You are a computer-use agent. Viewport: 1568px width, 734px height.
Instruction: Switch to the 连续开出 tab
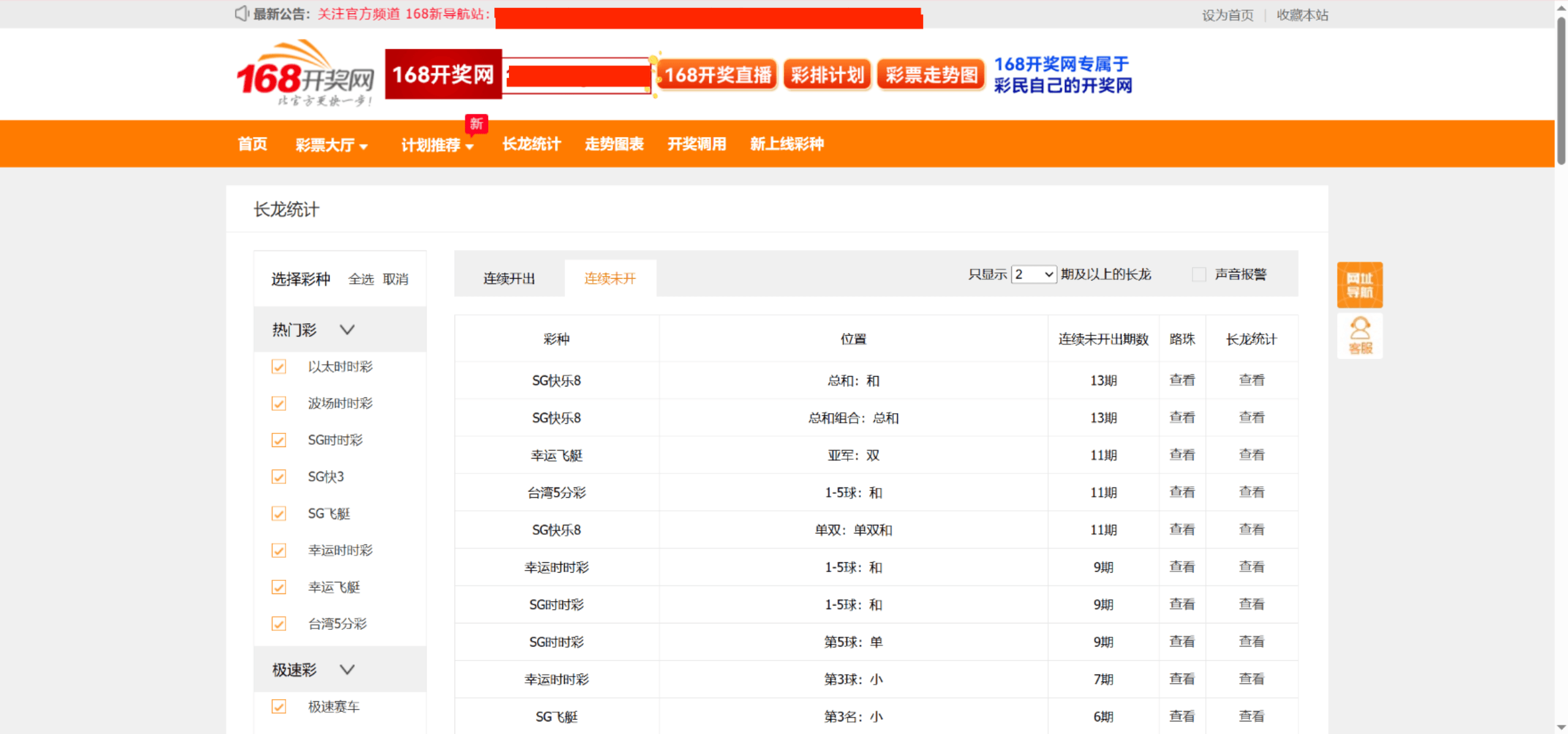point(509,279)
